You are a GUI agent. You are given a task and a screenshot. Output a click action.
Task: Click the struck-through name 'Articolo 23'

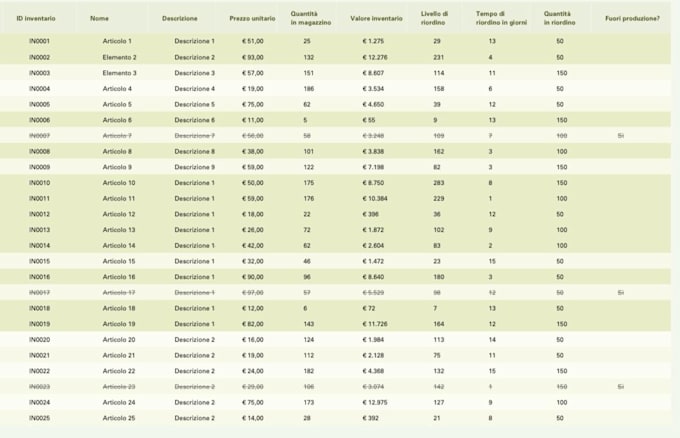[x=119, y=387]
